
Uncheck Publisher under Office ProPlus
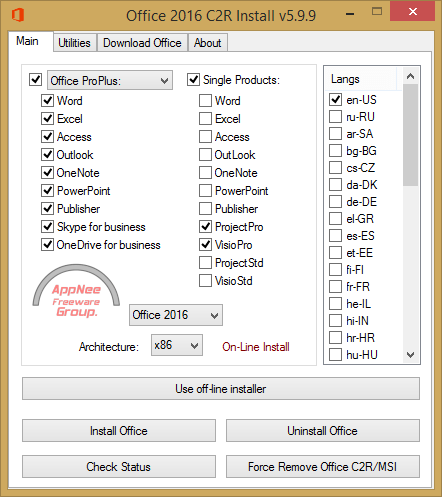click(x=47, y=209)
